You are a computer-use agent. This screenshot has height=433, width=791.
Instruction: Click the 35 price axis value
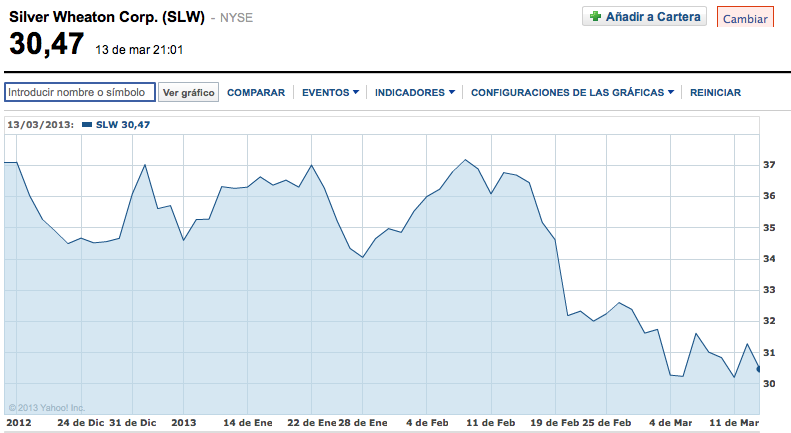[x=769, y=228]
